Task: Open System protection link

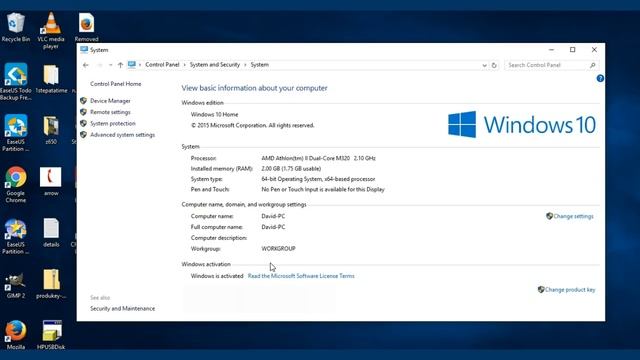Action: click(x=113, y=123)
